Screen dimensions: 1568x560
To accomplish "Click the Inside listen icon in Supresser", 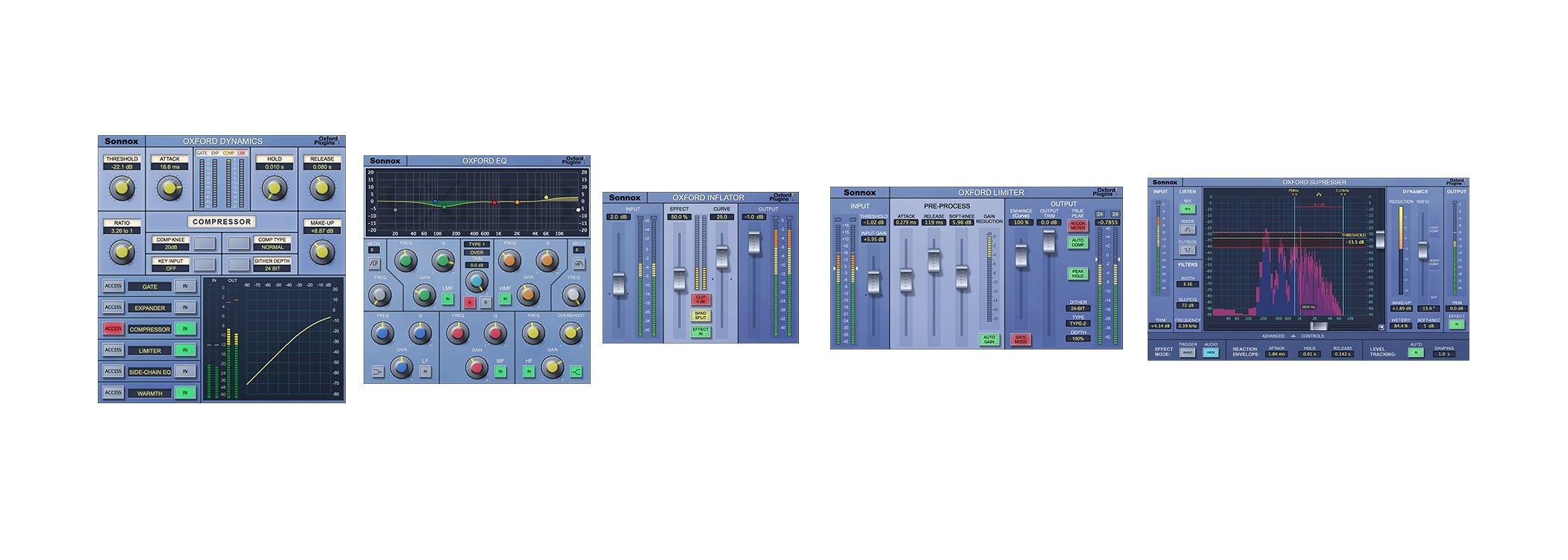I will (x=1187, y=229).
